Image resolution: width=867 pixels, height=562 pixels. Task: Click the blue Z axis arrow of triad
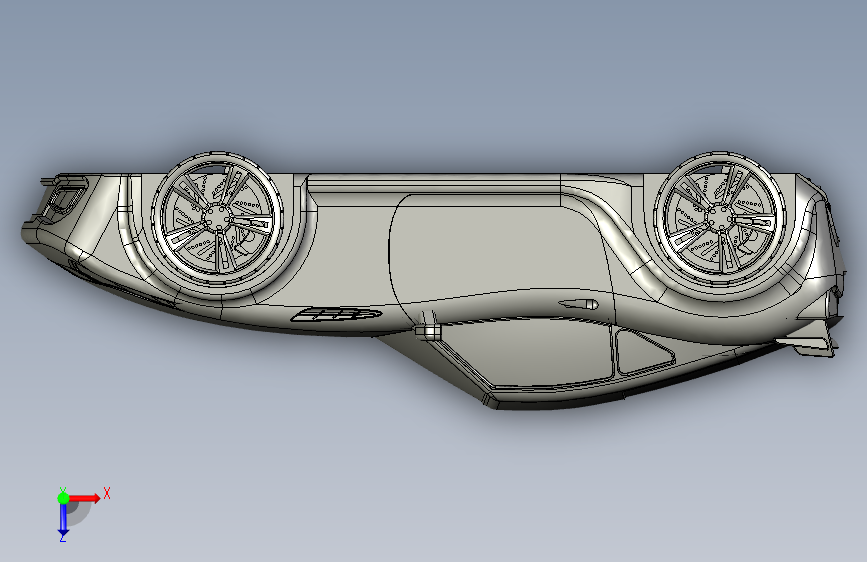(63, 520)
